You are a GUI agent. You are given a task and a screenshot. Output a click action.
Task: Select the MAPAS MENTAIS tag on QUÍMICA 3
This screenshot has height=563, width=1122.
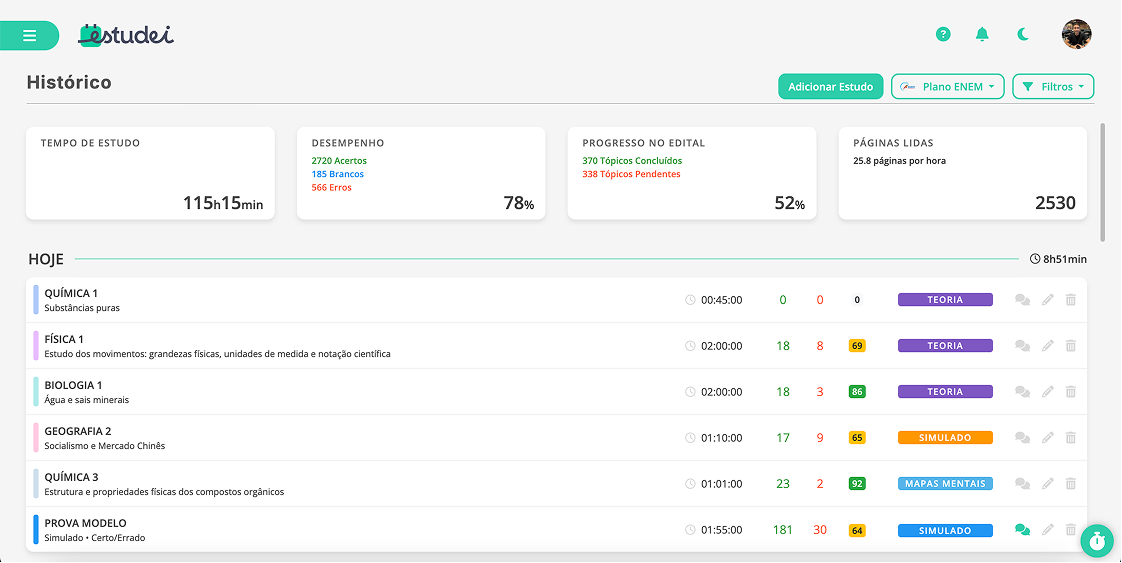[945, 484]
